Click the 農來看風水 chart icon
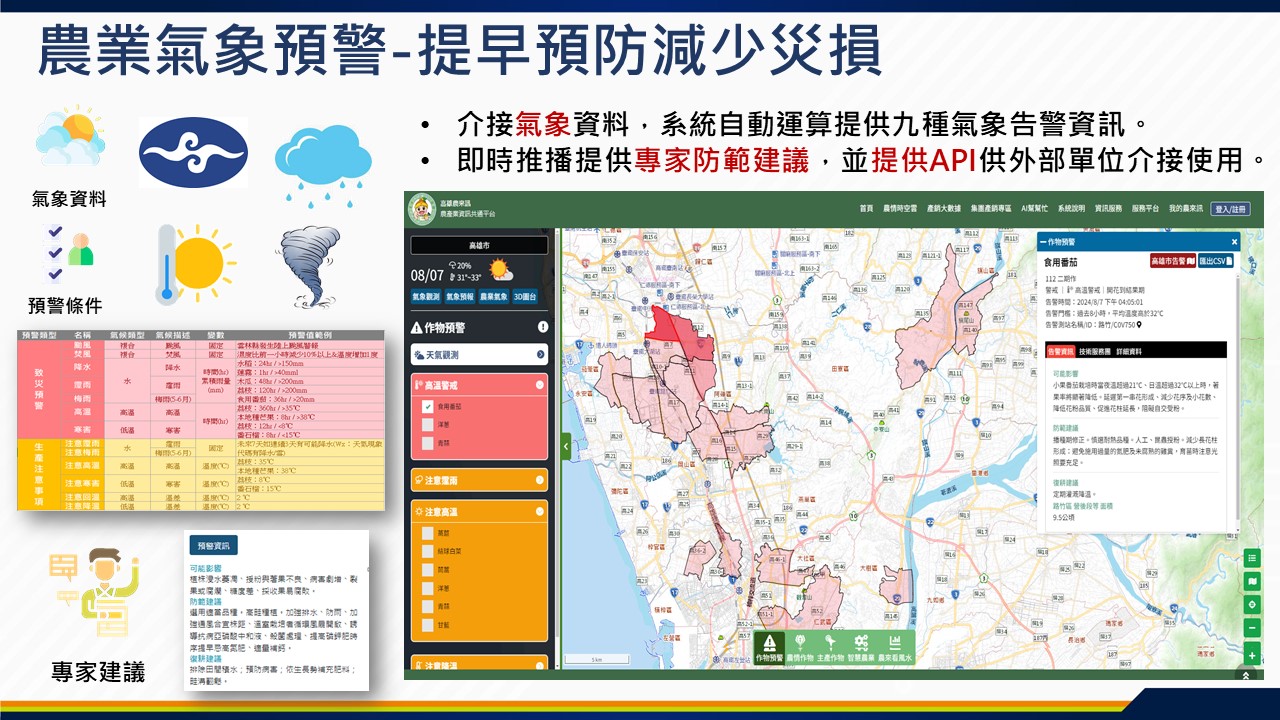Image resolution: width=1280 pixels, height=720 pixels. (896, 646)
